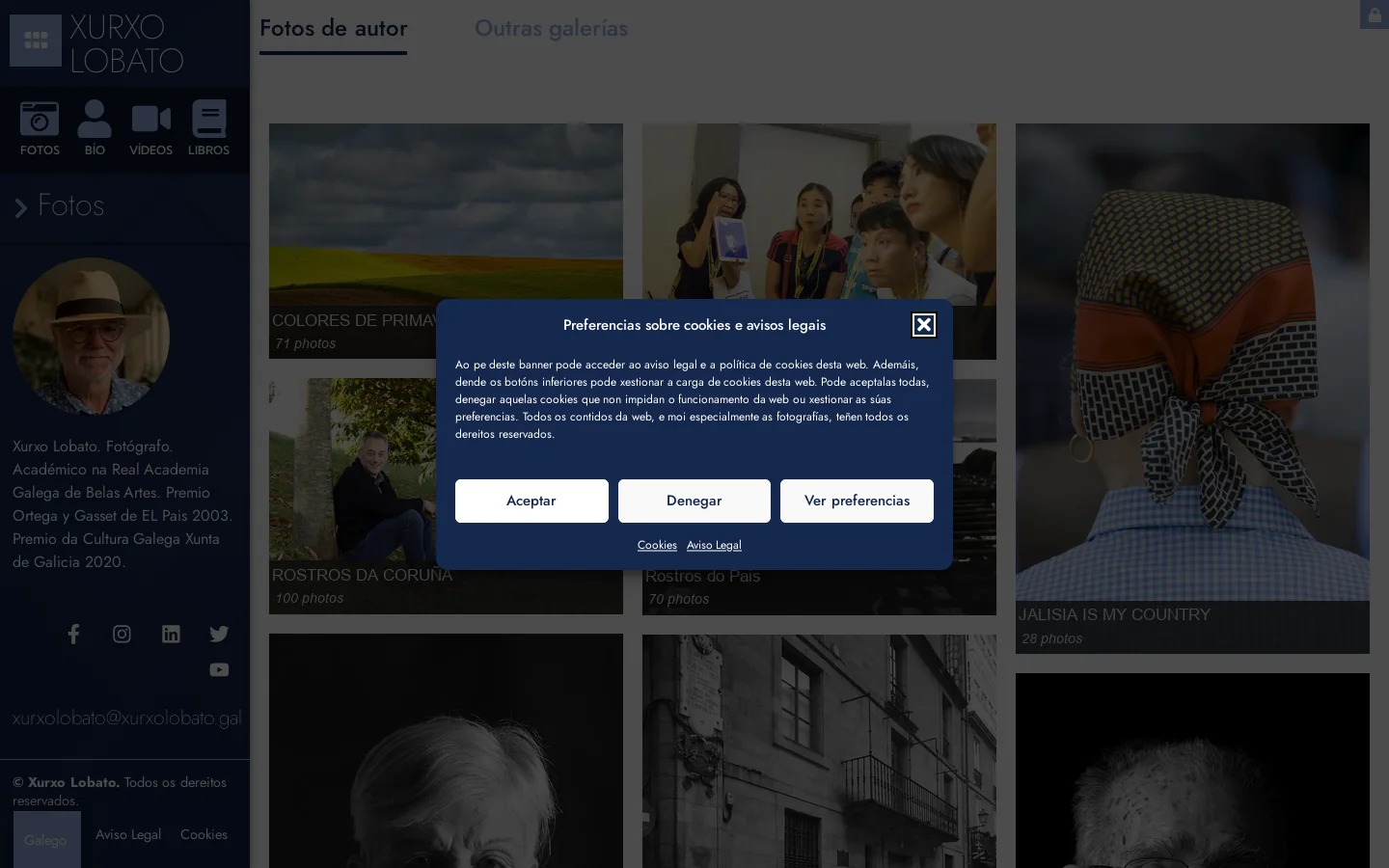Accept cookies with Aceptar button

coord(531,501)
